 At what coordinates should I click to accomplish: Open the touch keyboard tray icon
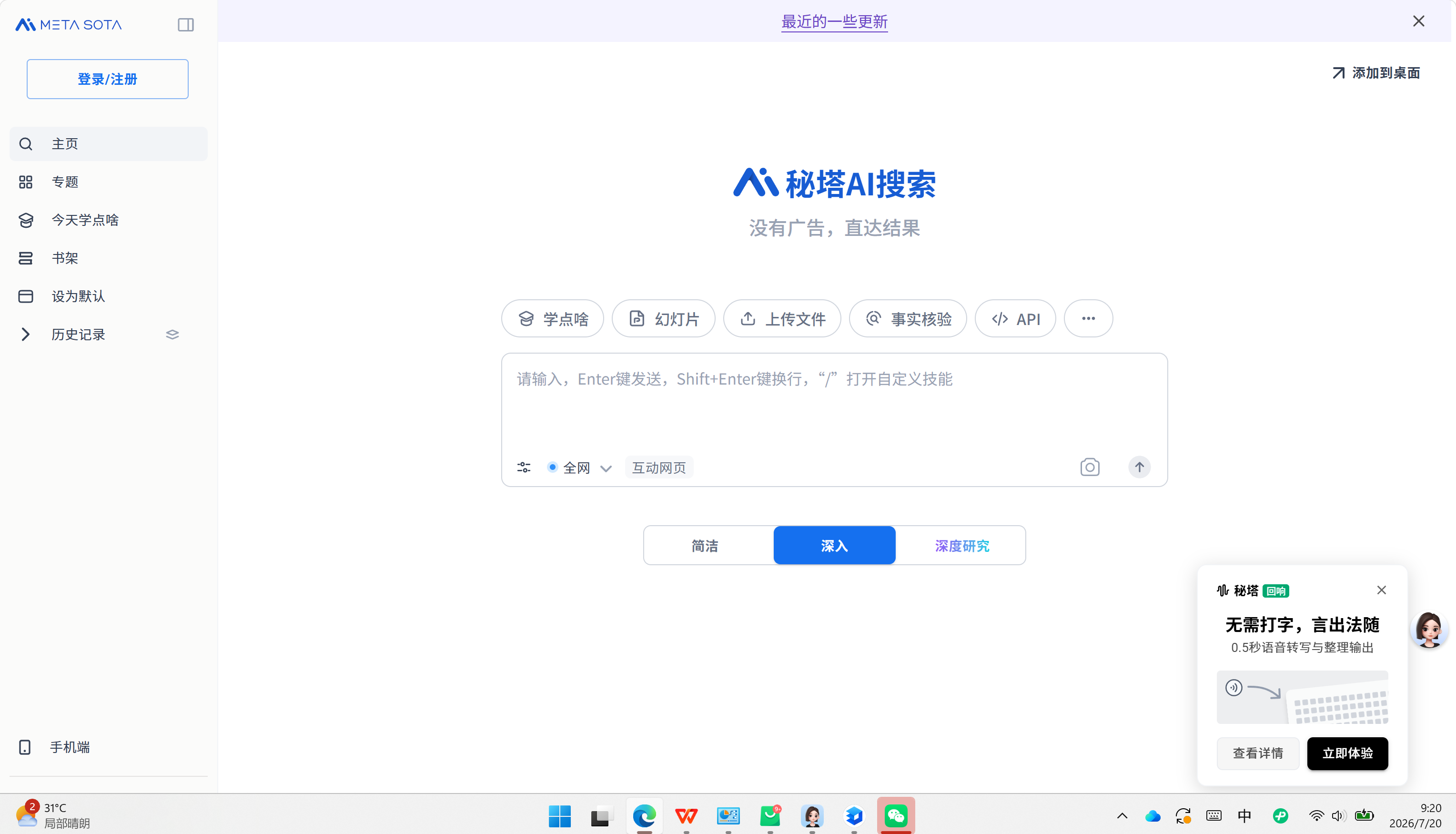click(x=1214, y=816)
